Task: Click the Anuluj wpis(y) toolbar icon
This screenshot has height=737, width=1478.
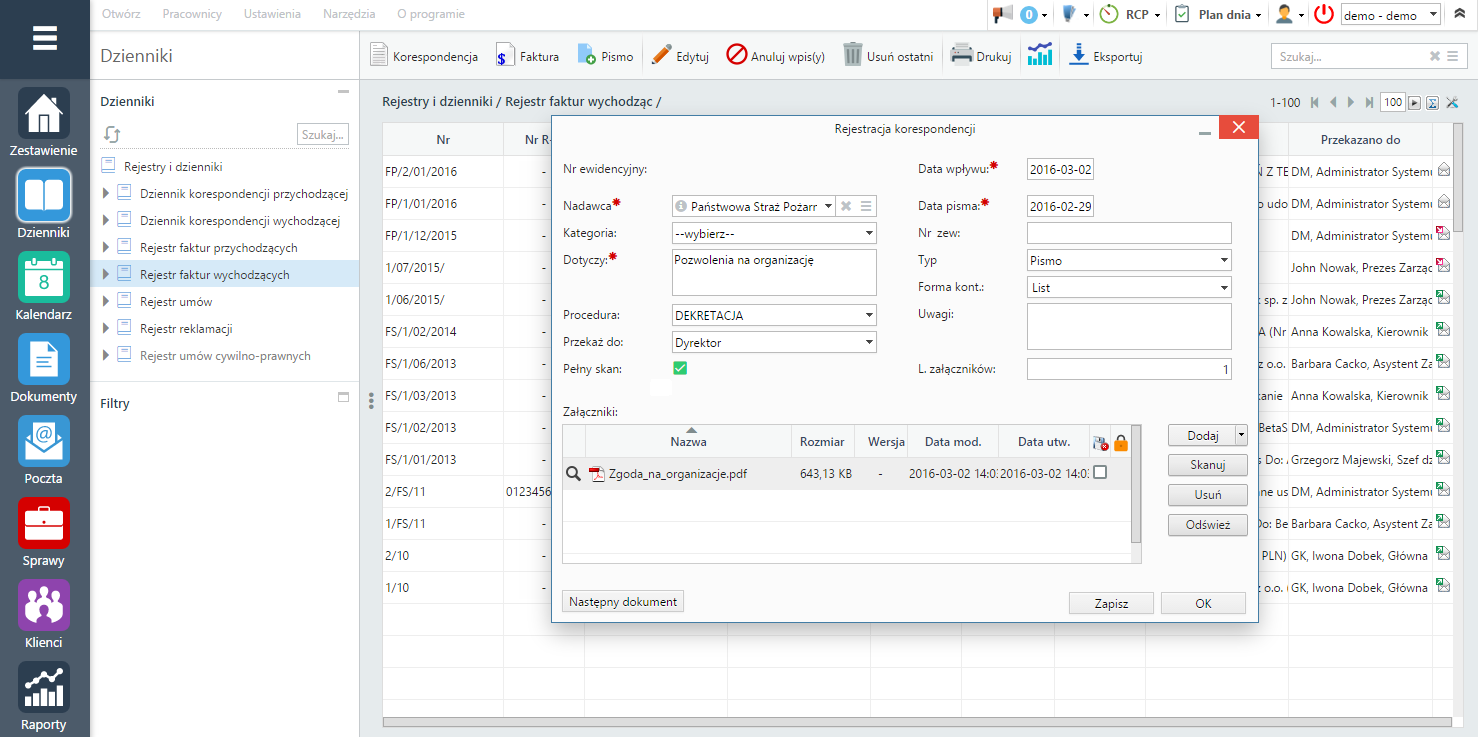Action: tap(737, 56)
